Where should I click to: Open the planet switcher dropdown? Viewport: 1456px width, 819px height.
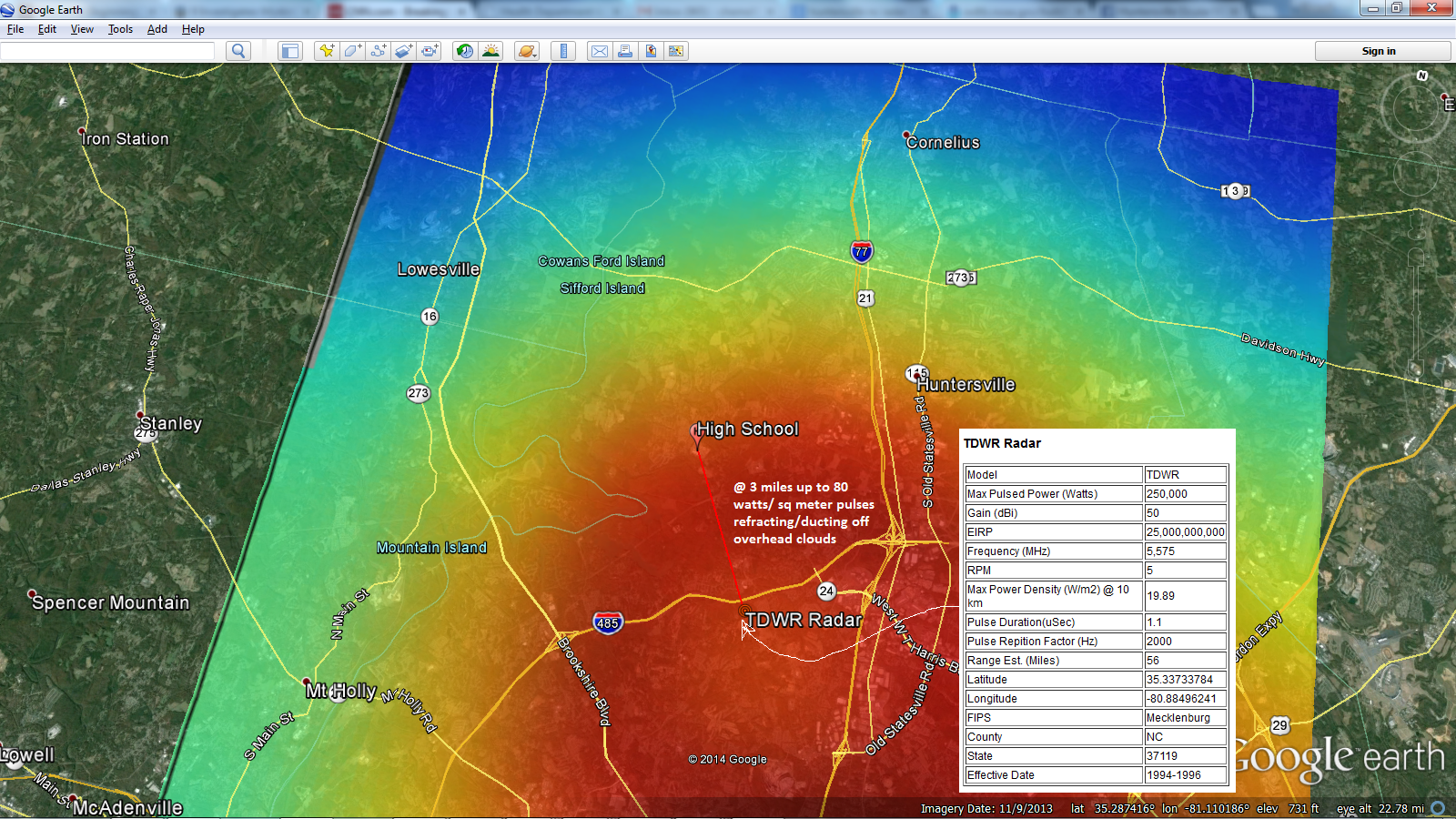coord(527,51)
